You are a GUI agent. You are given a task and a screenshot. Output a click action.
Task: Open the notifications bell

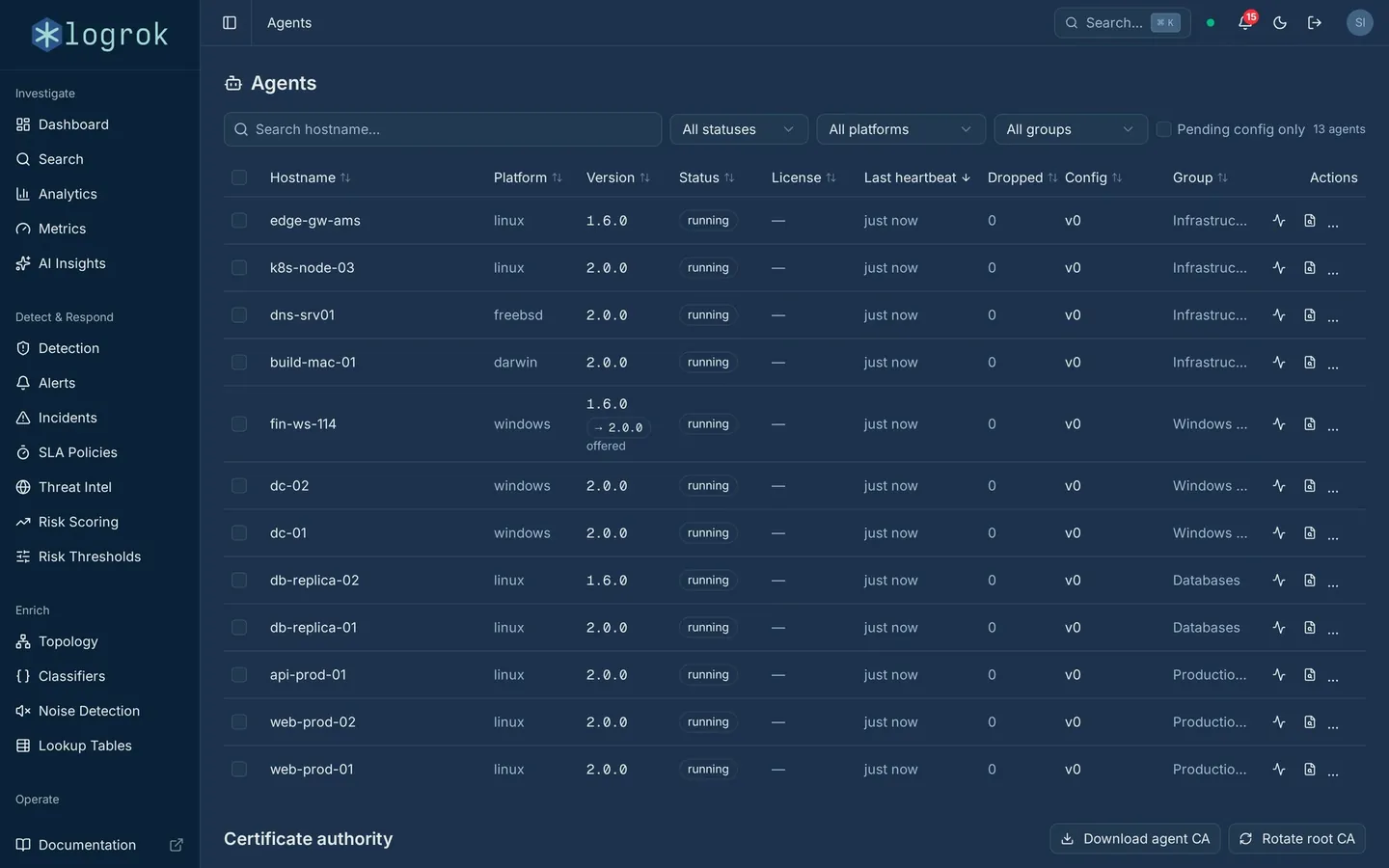click(x=1245, y=22)
